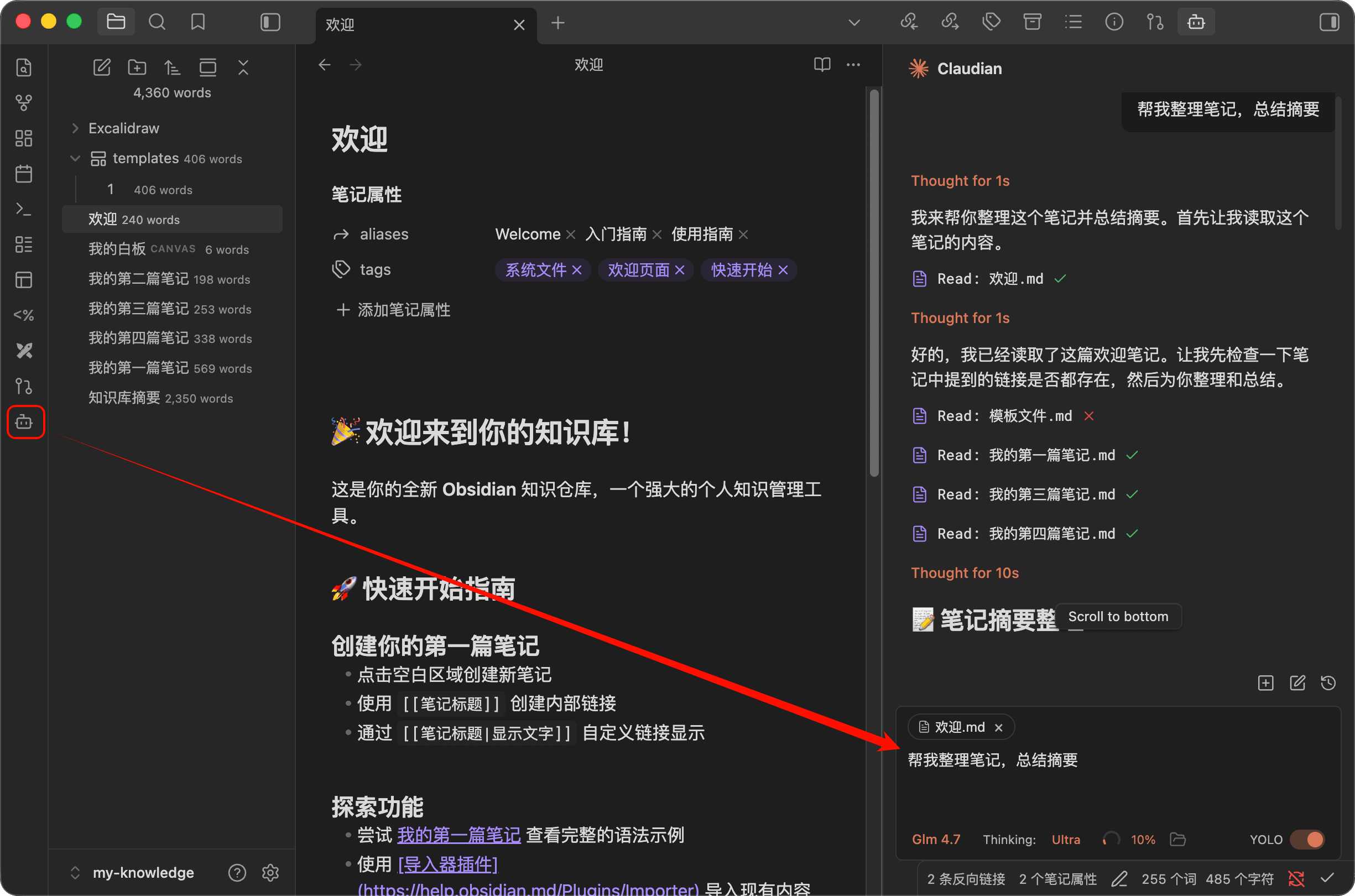Screen dimensions: 1355x896
Task: Switch to reading view book icon
Action: pos(822,65)
